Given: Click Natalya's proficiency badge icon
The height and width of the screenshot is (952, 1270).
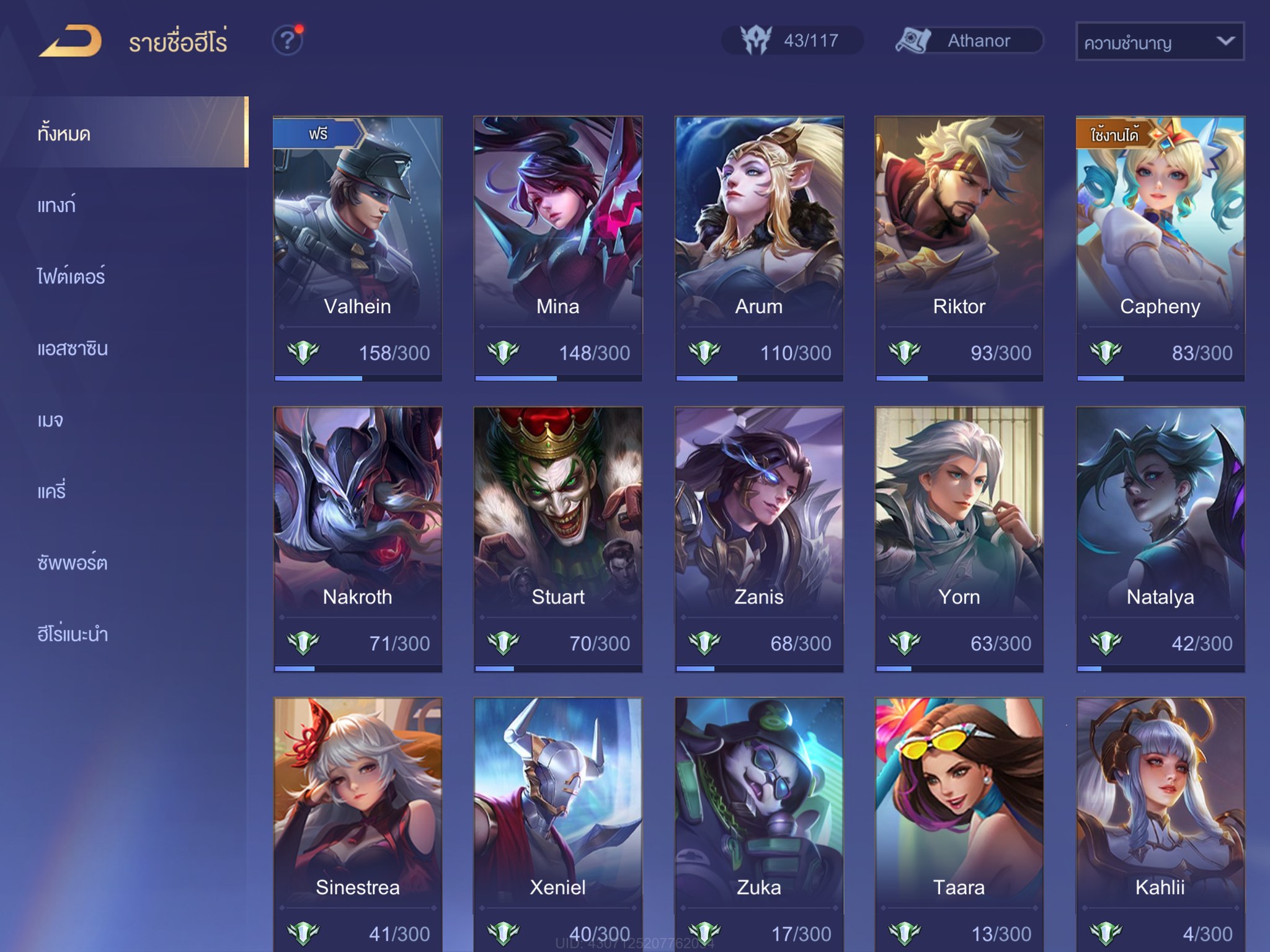Looking at the screenshot, I should [1106, 643].
